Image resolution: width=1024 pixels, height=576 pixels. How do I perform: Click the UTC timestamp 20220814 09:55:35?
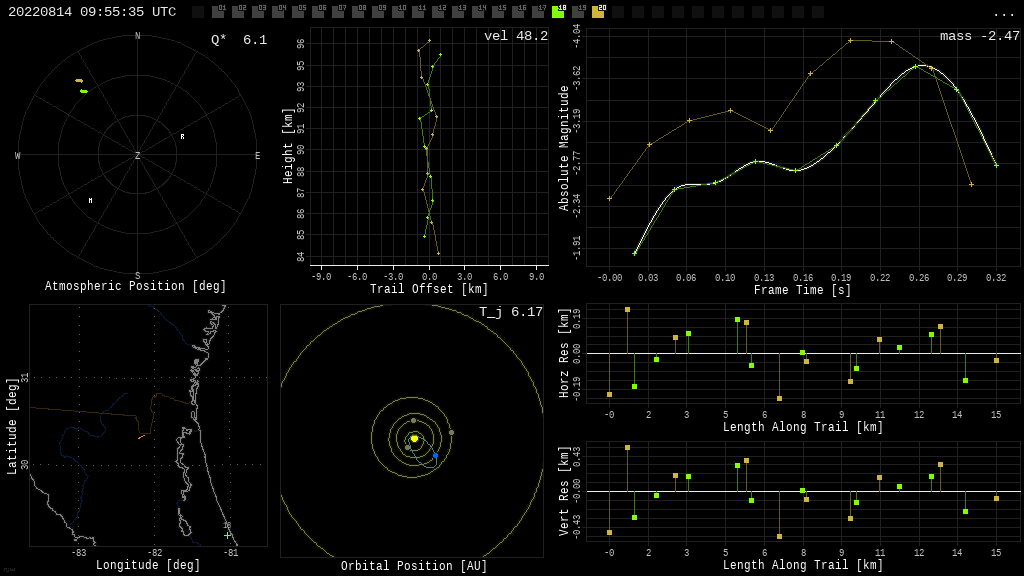coord(92,12)
